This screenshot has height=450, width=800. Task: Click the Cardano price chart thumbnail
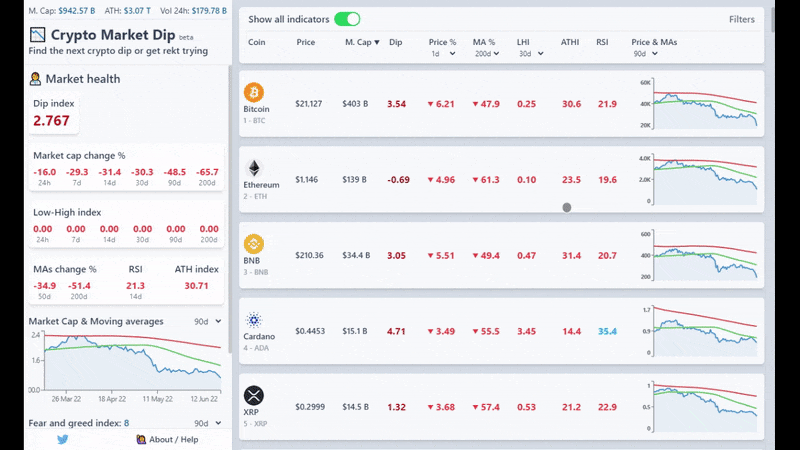(698, 331)
